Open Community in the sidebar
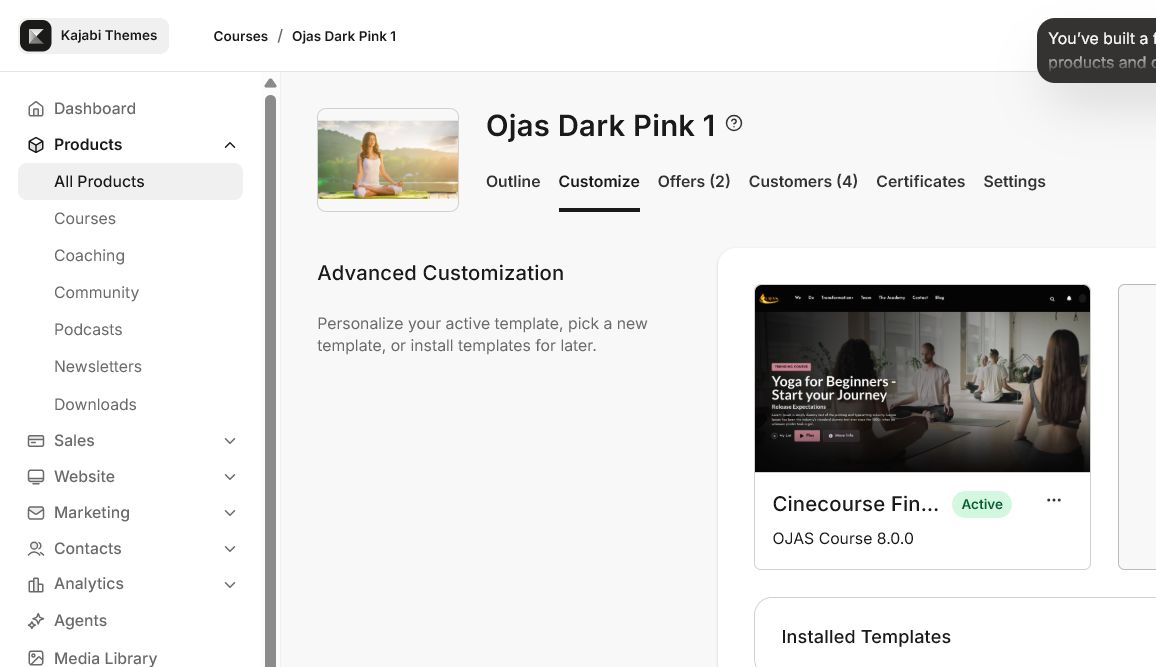The width and height of the screenshot is (1156, 667). [x=96, y=293]
